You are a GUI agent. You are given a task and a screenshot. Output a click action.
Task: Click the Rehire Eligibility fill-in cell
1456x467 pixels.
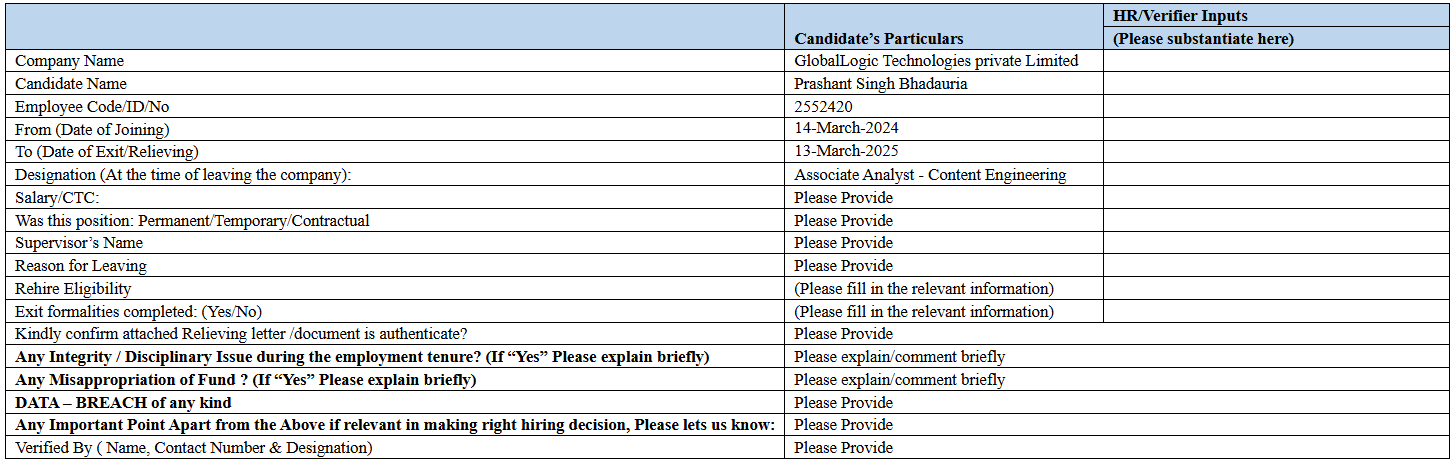click(x=924, y=289)
